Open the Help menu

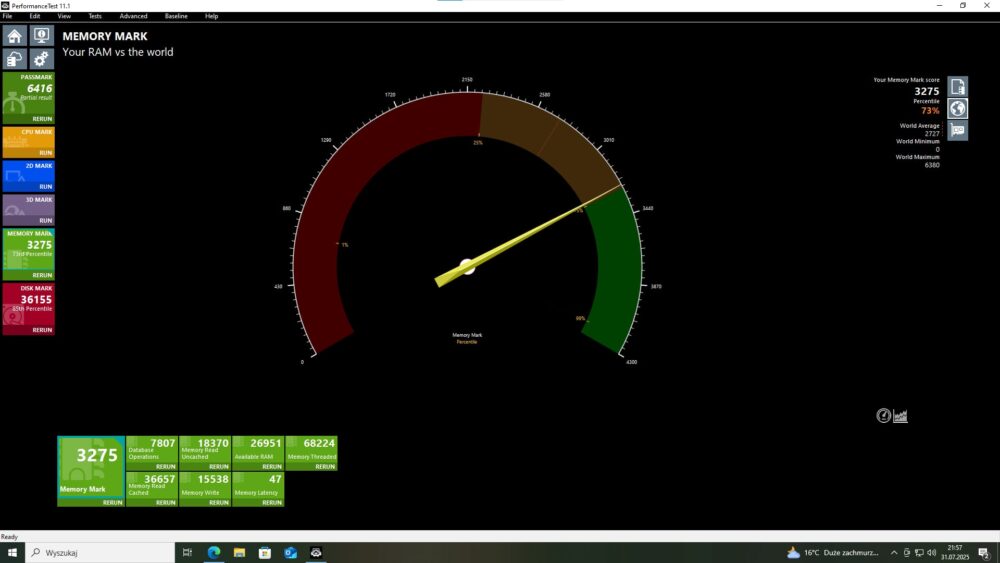point(212,16)
